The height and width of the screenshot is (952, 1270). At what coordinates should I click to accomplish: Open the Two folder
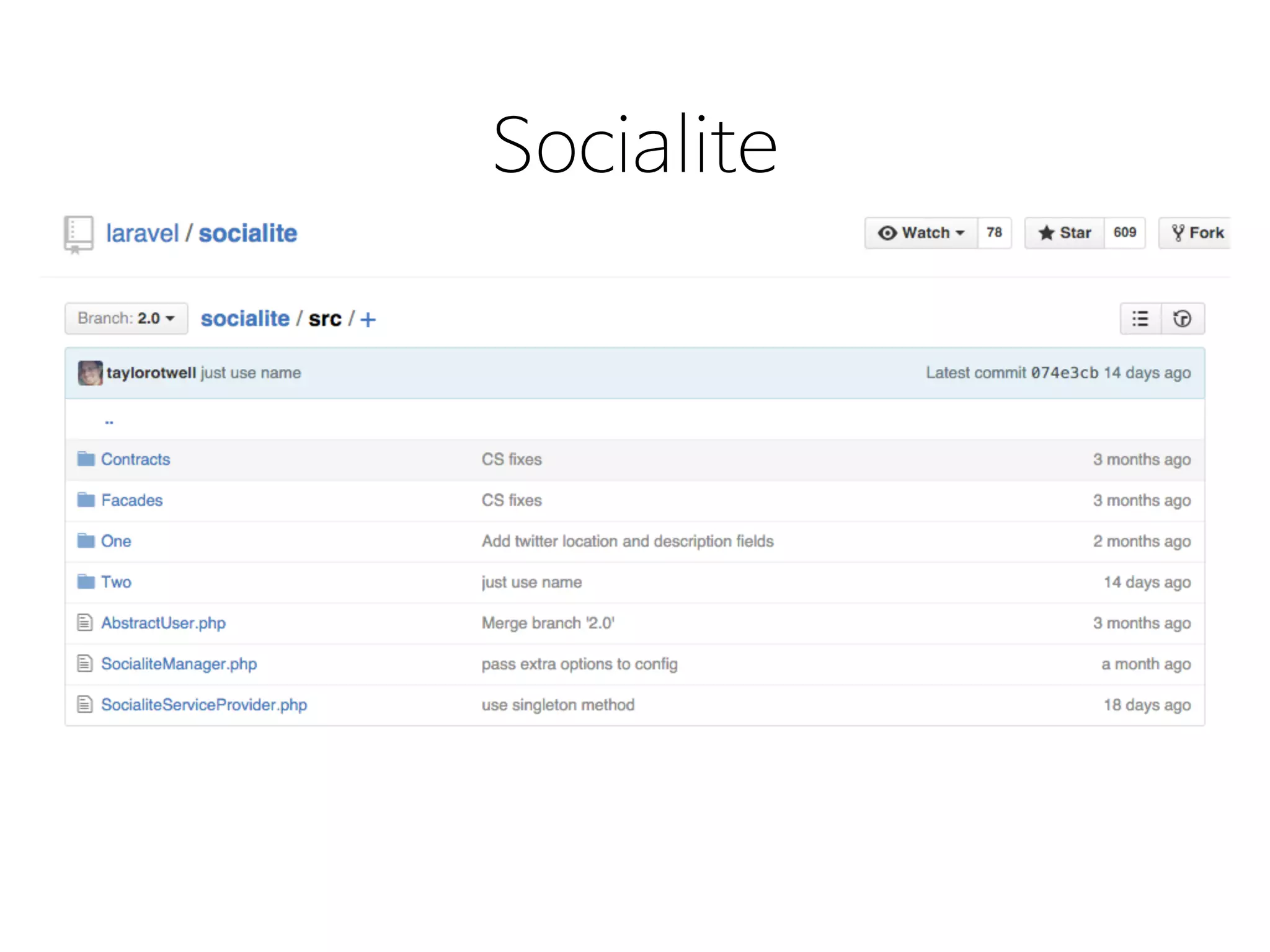point(116,582)
